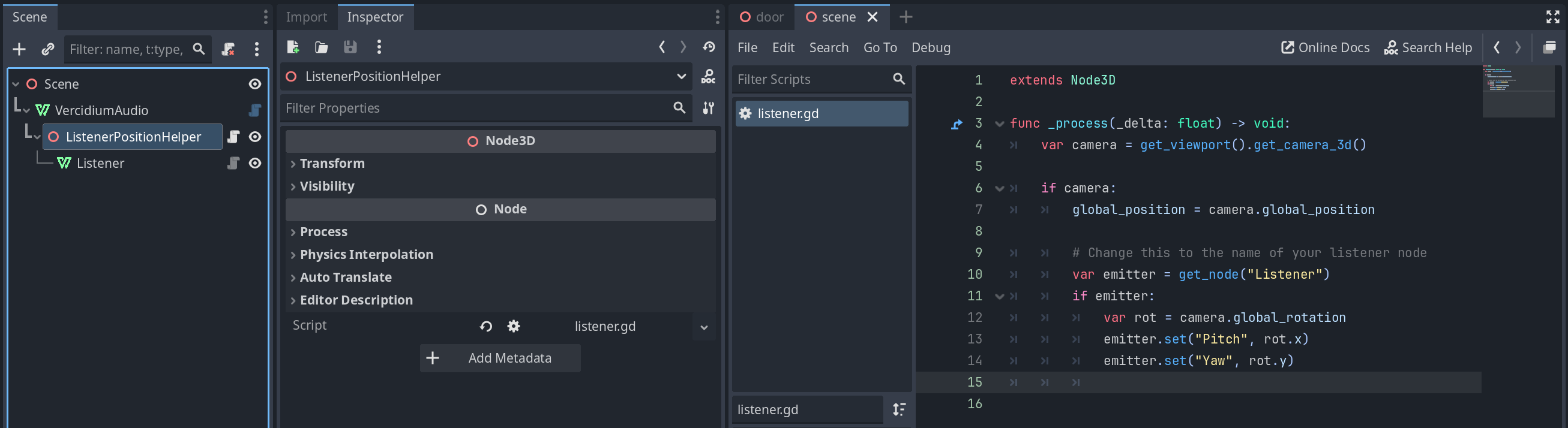Open the script editor Edit menu
The height and width of the screenshot is (428, 1568).
point(782,47)
